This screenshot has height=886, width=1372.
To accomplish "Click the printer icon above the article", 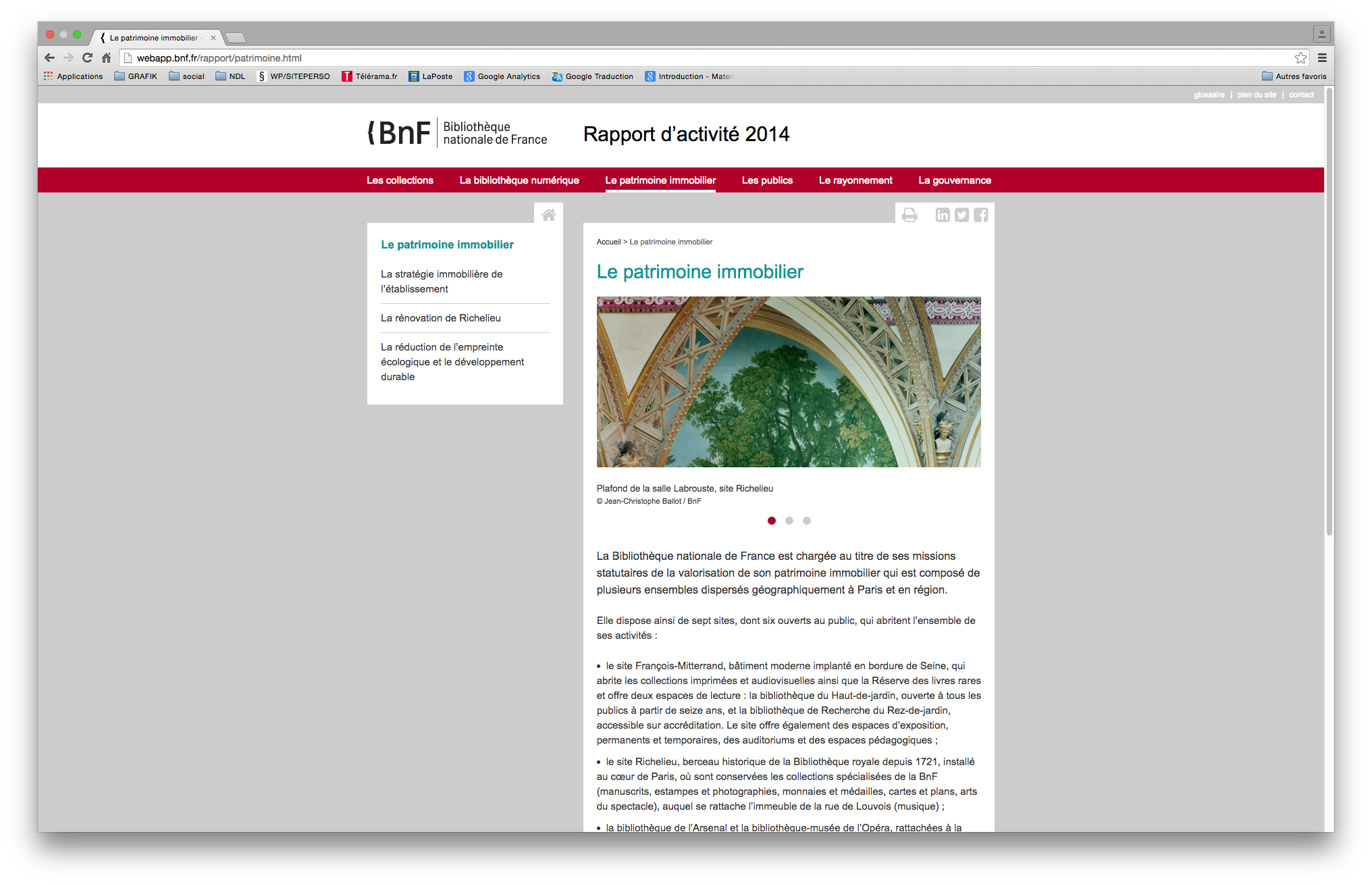I will pyautogui.click(x=909, y=215).
